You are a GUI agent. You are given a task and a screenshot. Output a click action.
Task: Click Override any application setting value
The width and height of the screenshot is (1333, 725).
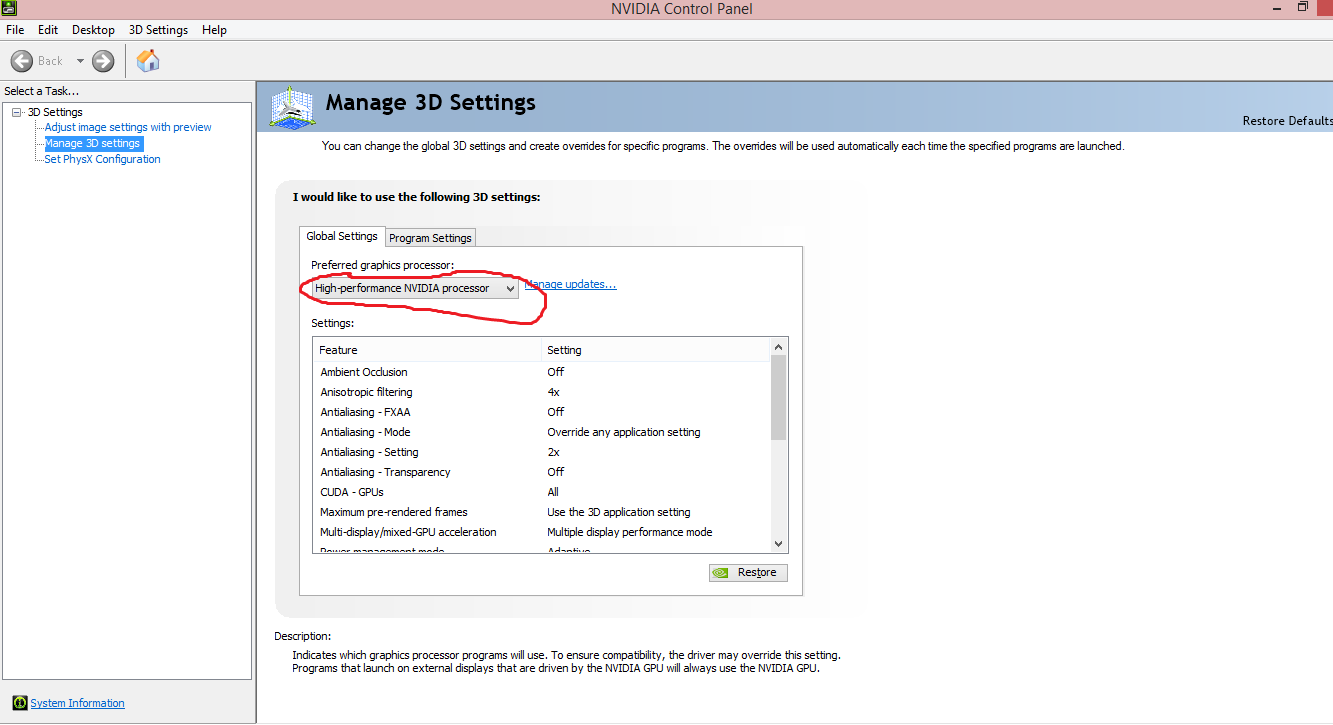624,432
